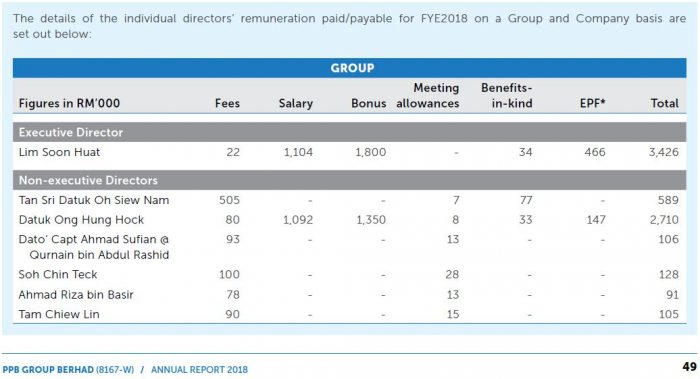The height and width of the screenshot is (379, 700).
Task: Click the Bonus column header
Action: pyautogui.click(x=368, y=103)
